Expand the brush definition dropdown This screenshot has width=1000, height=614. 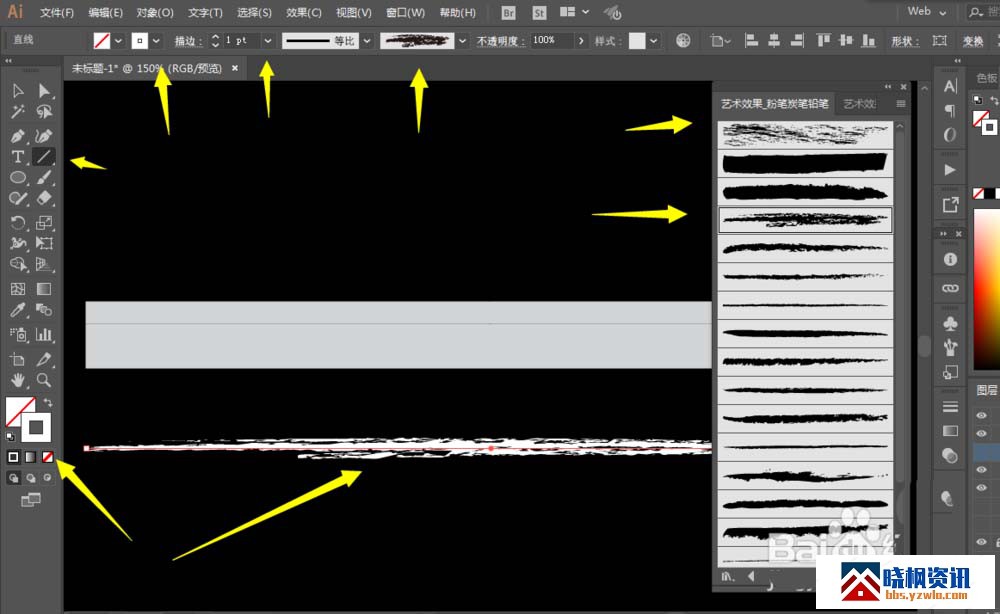point(461,41)
